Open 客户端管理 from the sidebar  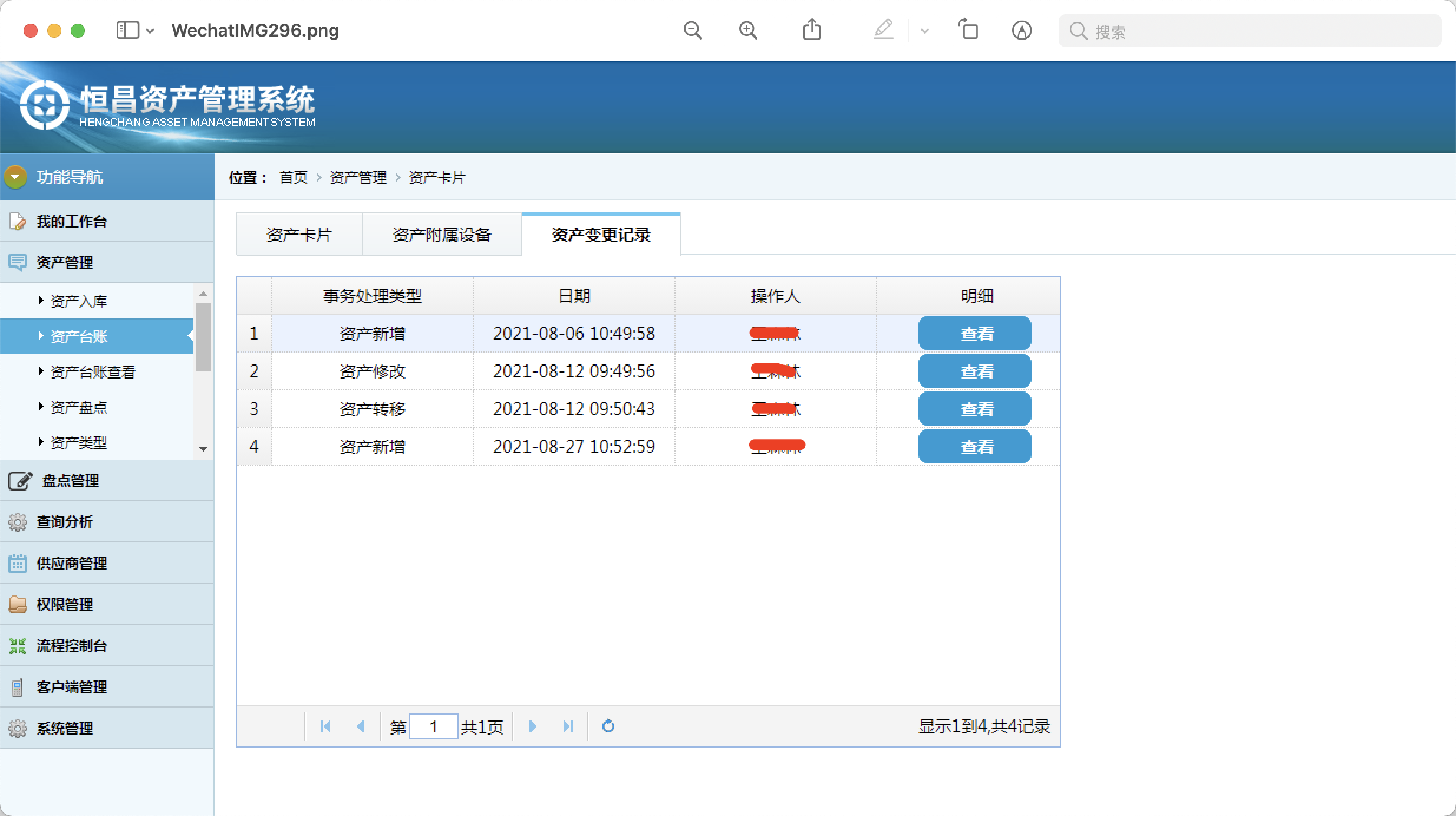71,686
